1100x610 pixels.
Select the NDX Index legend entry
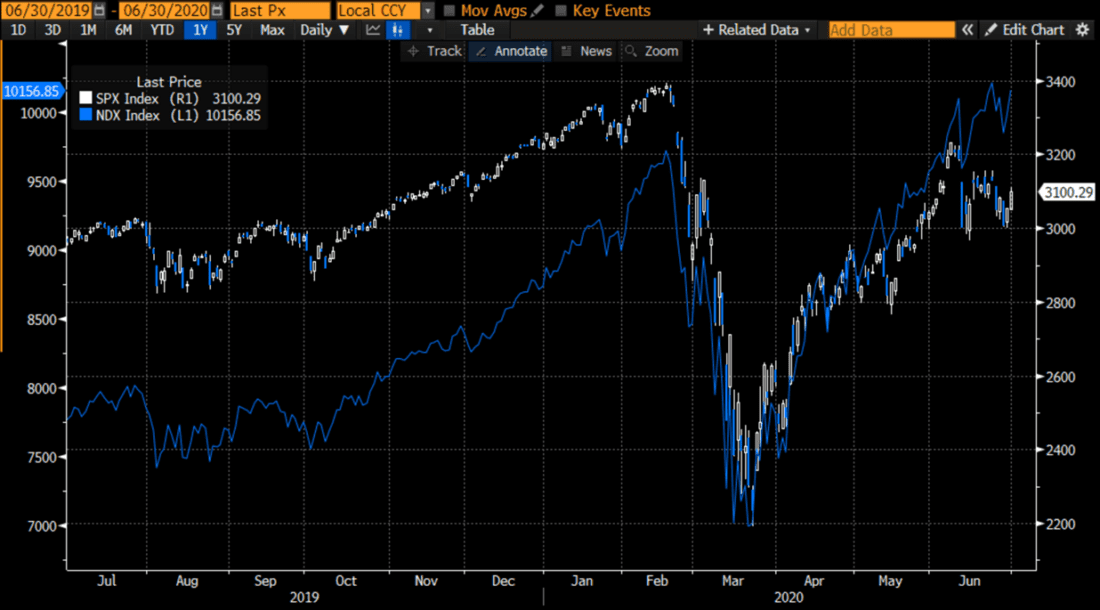[x=170, y=116]
